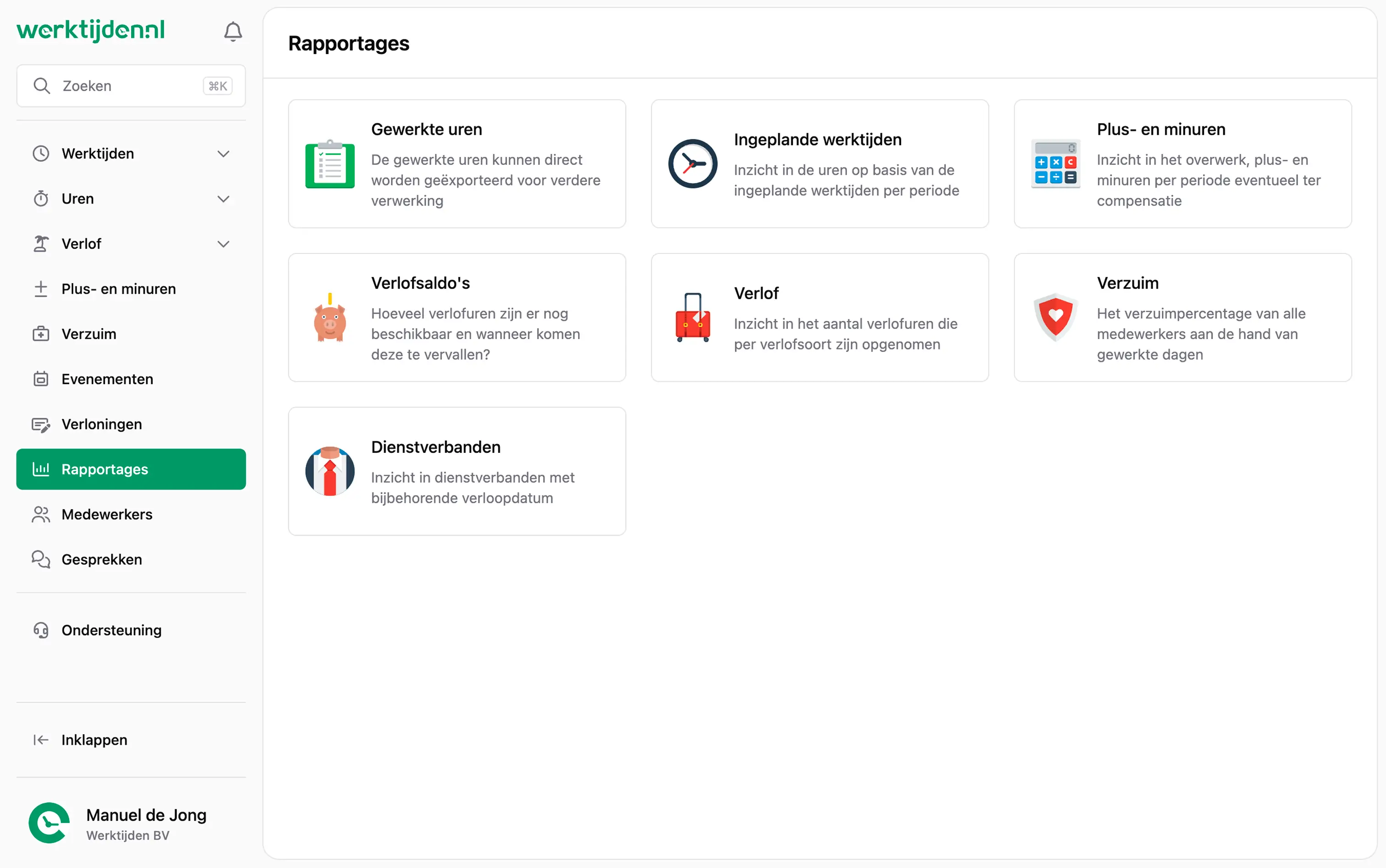The width and height of the screenshot is (1386, 868).
Task: Open Verloningen page
Action: (131, 424)
